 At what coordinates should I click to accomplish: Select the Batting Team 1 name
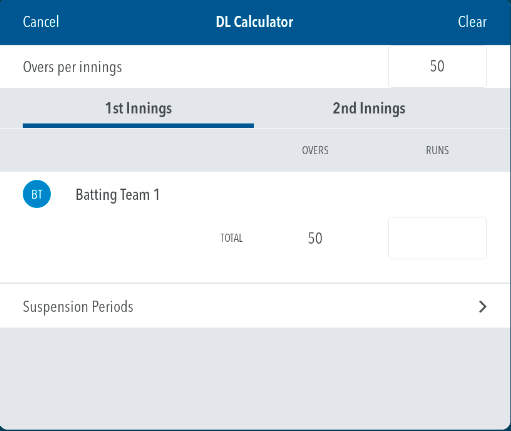pyautogui.click(x=117, y=195)
